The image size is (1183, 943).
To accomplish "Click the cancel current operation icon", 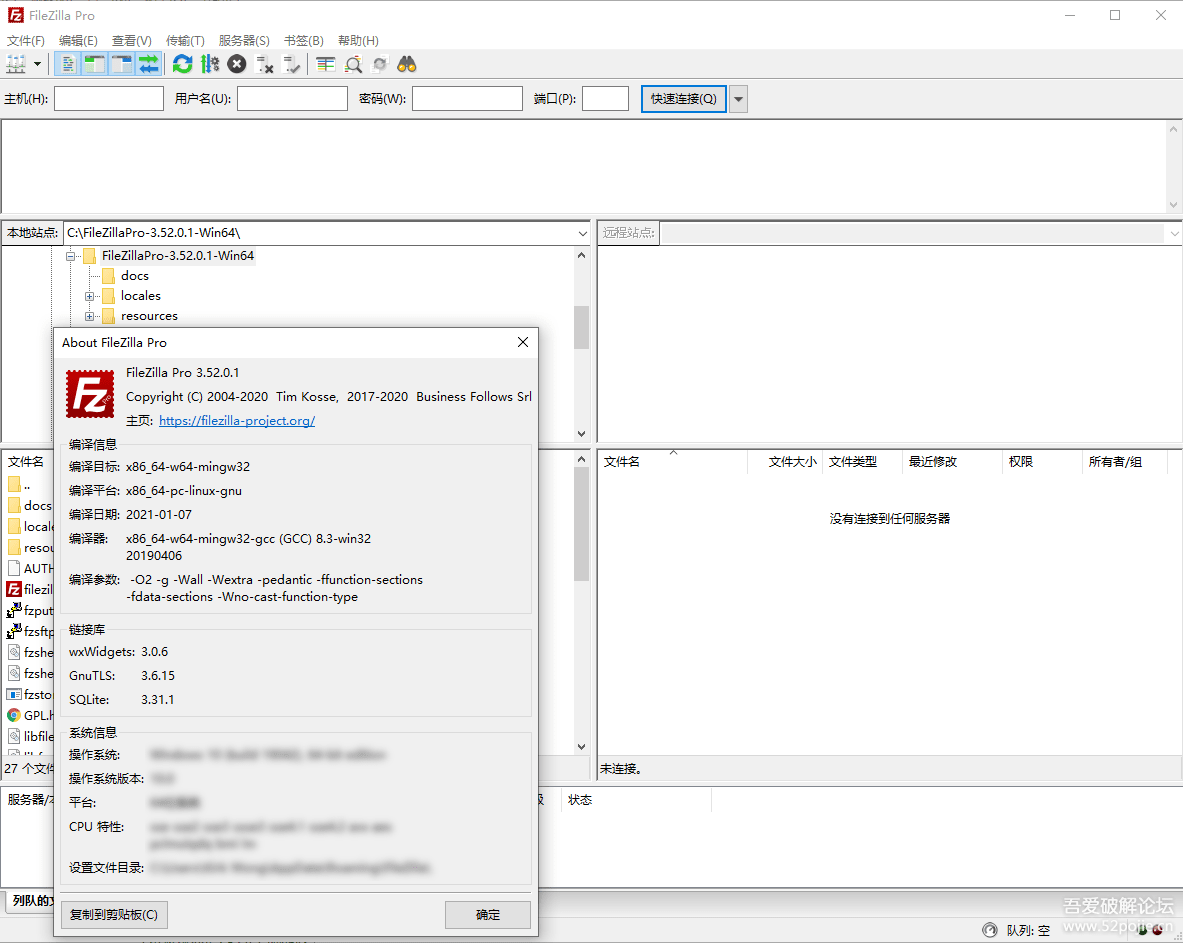I will tap(237, 64).
